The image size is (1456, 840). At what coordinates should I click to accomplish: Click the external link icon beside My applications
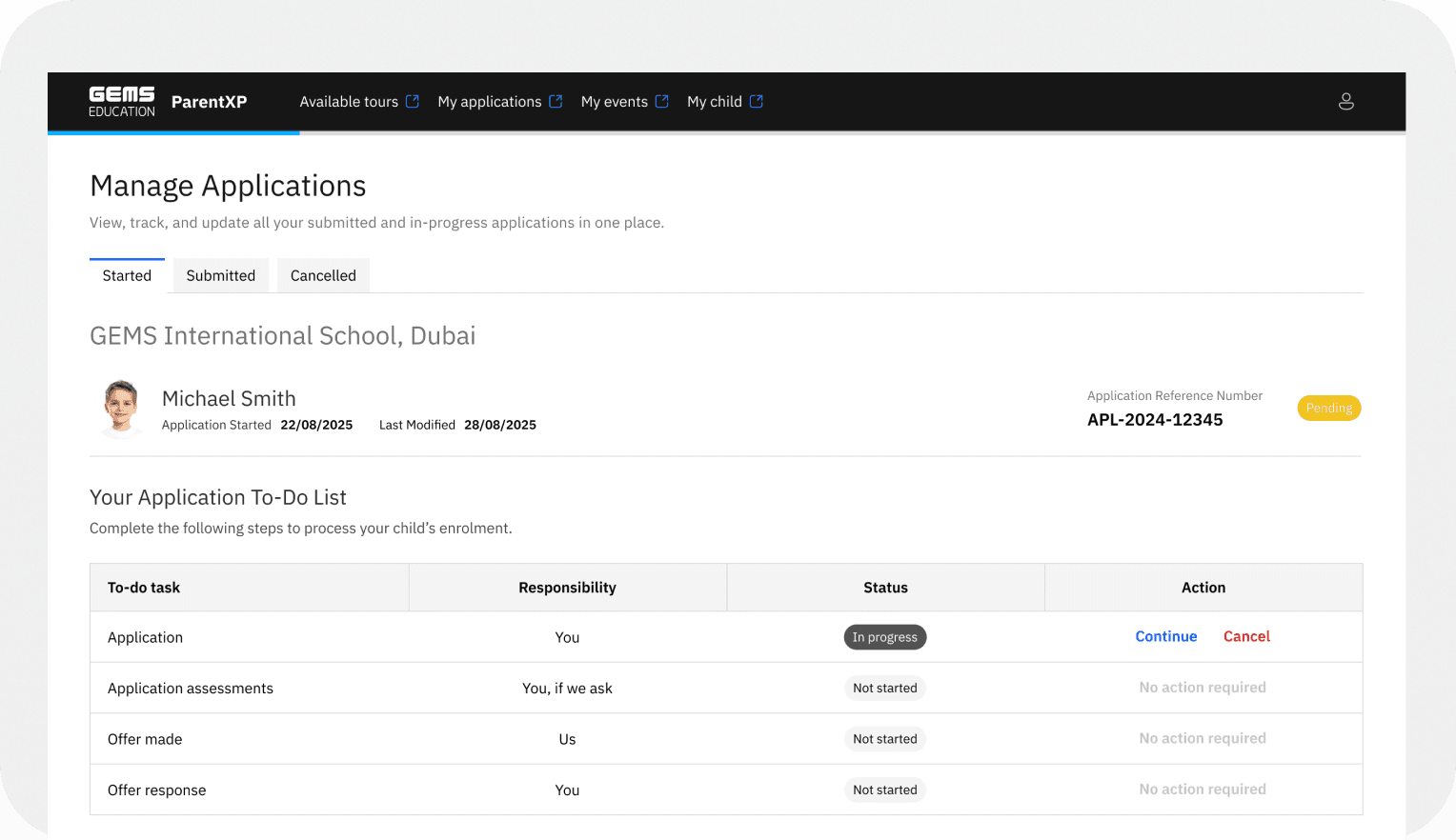(556, 101)
